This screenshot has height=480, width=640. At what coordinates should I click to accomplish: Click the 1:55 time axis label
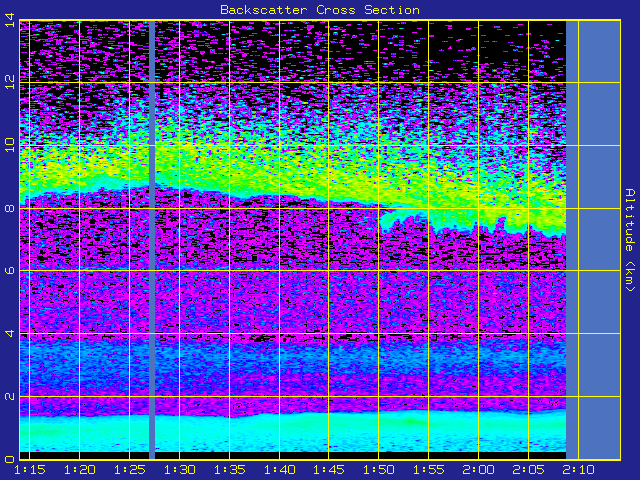click(429, 469)
